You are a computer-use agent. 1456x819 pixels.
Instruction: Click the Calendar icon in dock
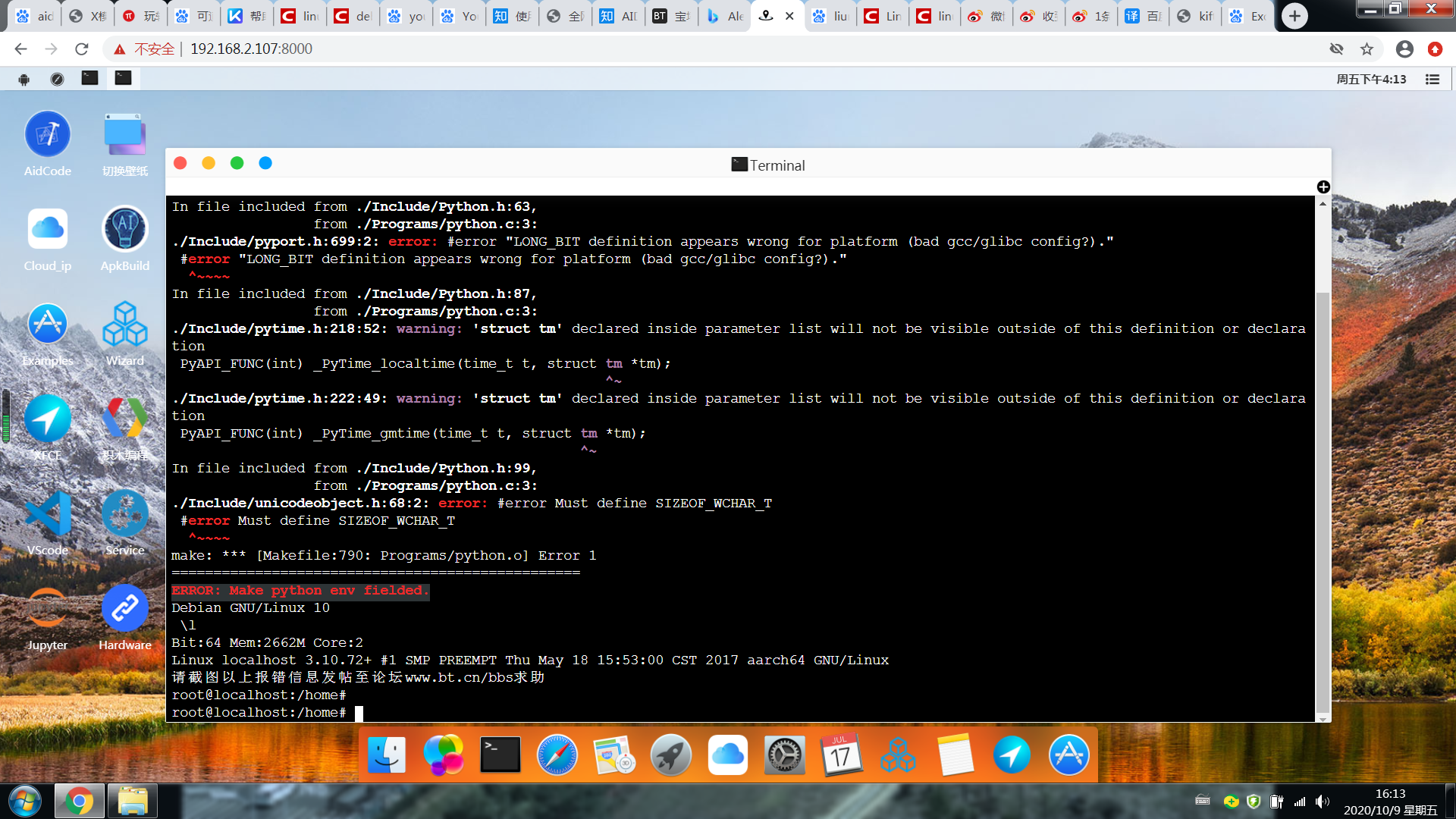pos(841,755)
